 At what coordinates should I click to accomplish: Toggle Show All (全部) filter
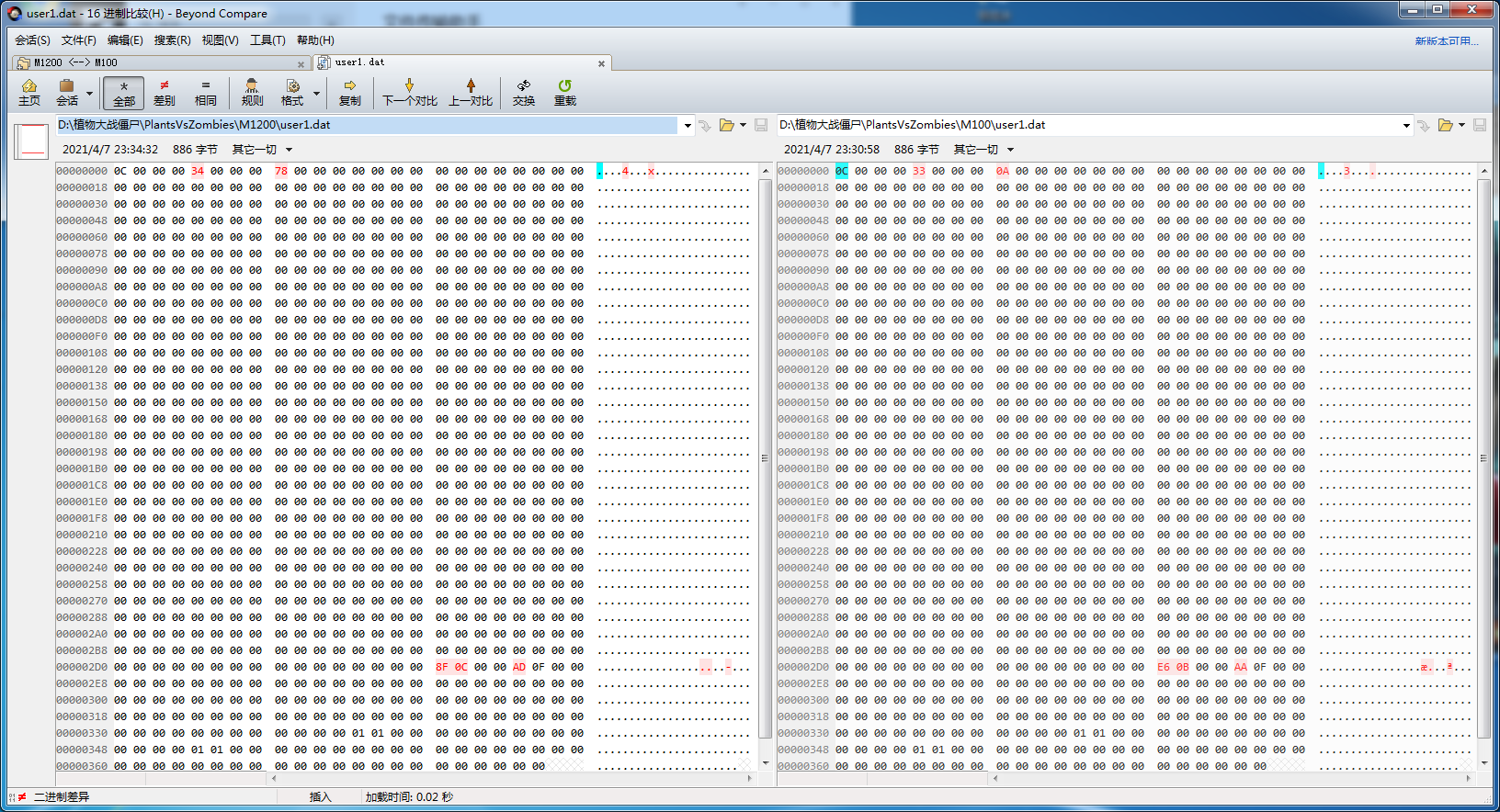click(x=123, y=93)
